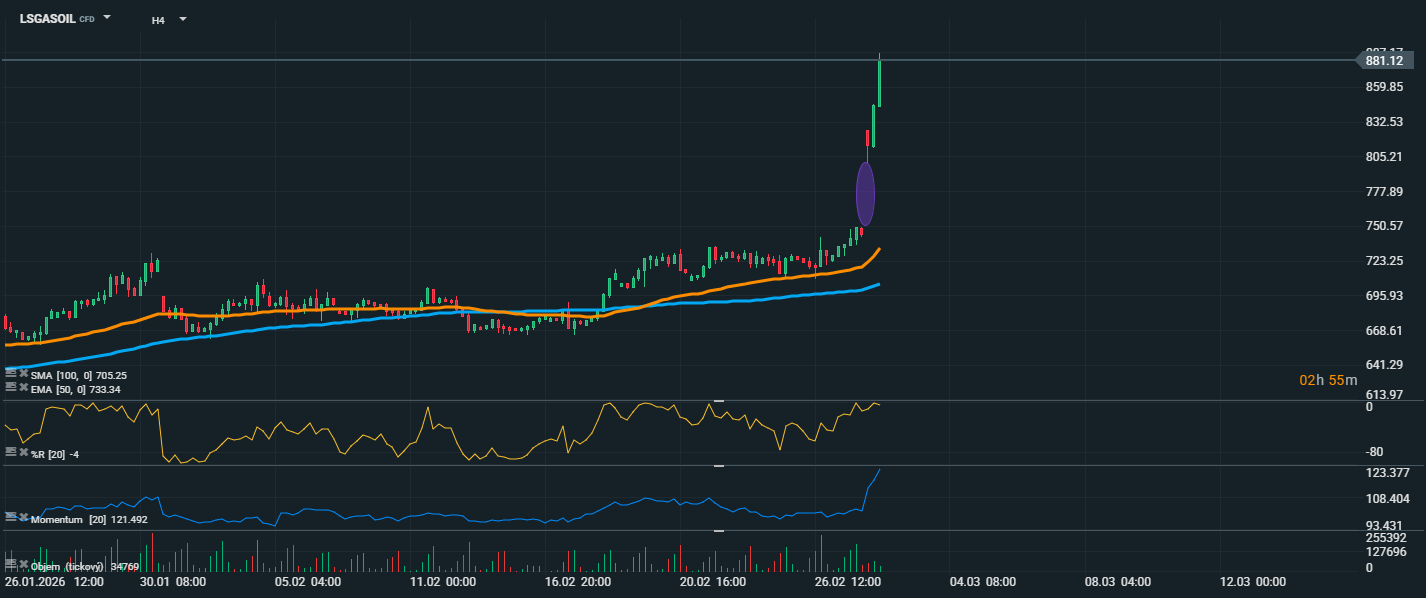Screen dimensions: 1426x598
Task: Remove the Objem (tickový) volume indicator
Action: pyautogui.click(x=23, y=564)
